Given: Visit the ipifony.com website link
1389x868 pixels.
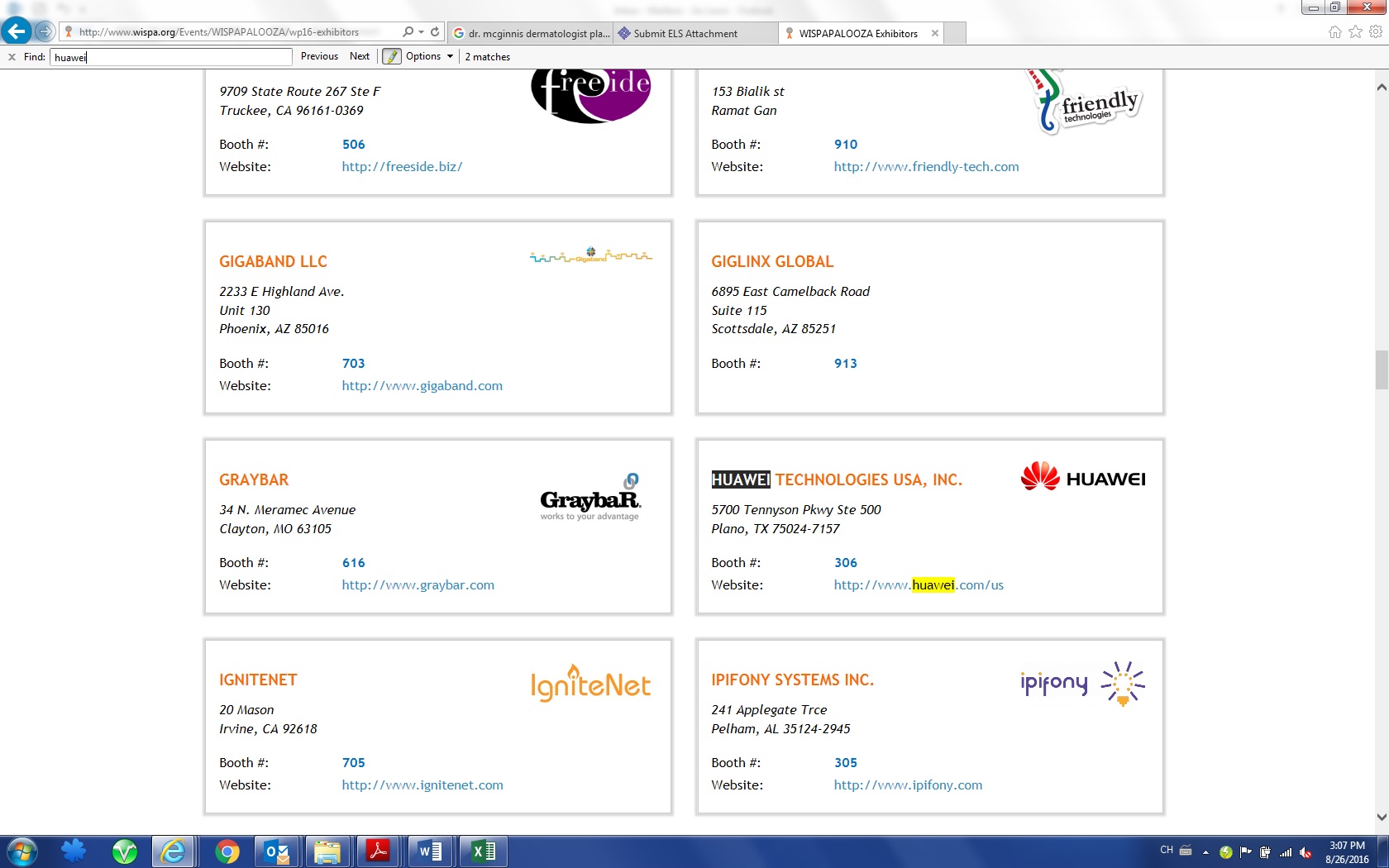Looking at the screenshot, I should (908, 785).
